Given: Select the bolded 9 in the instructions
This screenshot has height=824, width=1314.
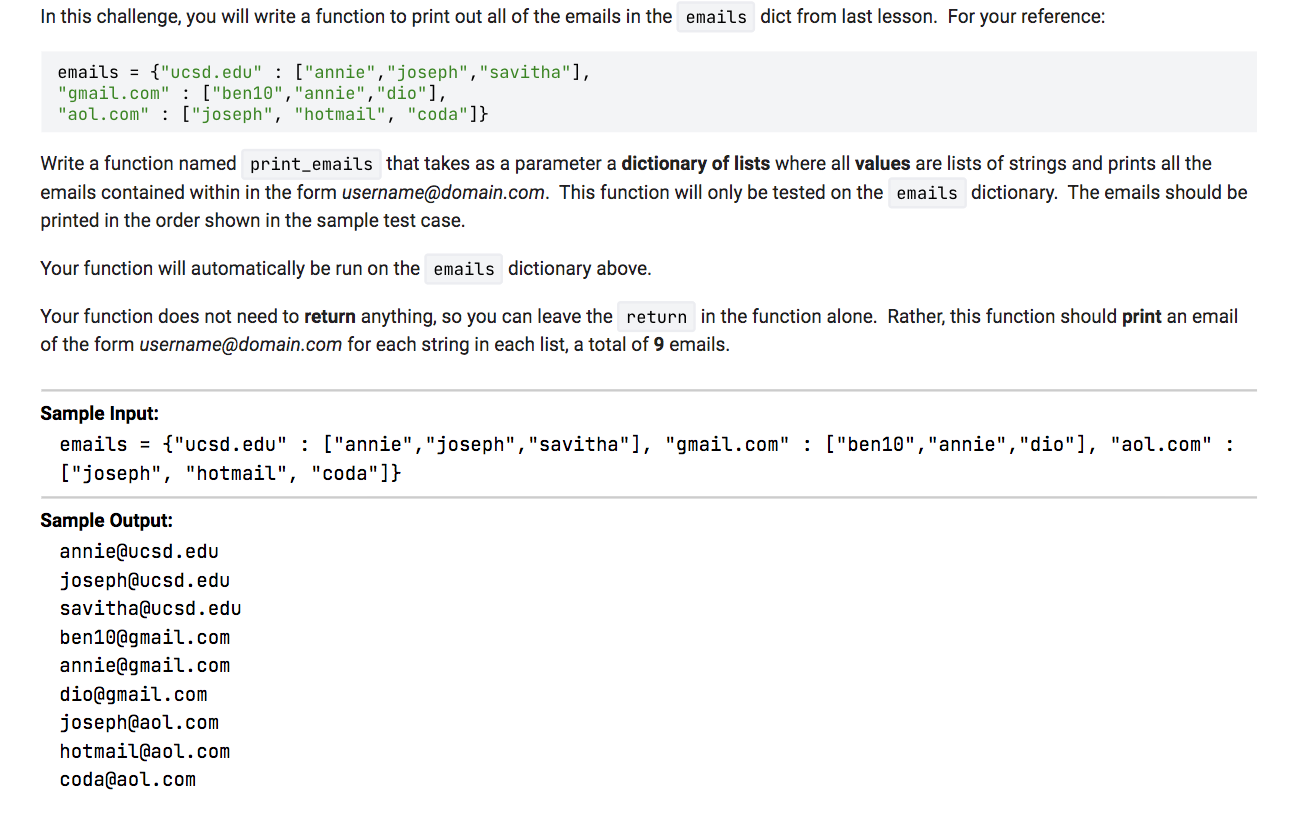Looking at the screenshot, I should pyautogui.click(x=658, y=344).
